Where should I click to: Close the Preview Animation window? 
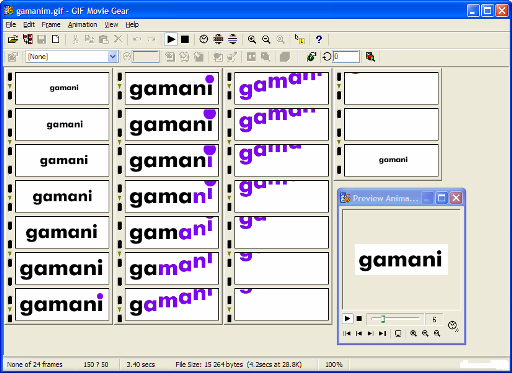coord(456,198)
